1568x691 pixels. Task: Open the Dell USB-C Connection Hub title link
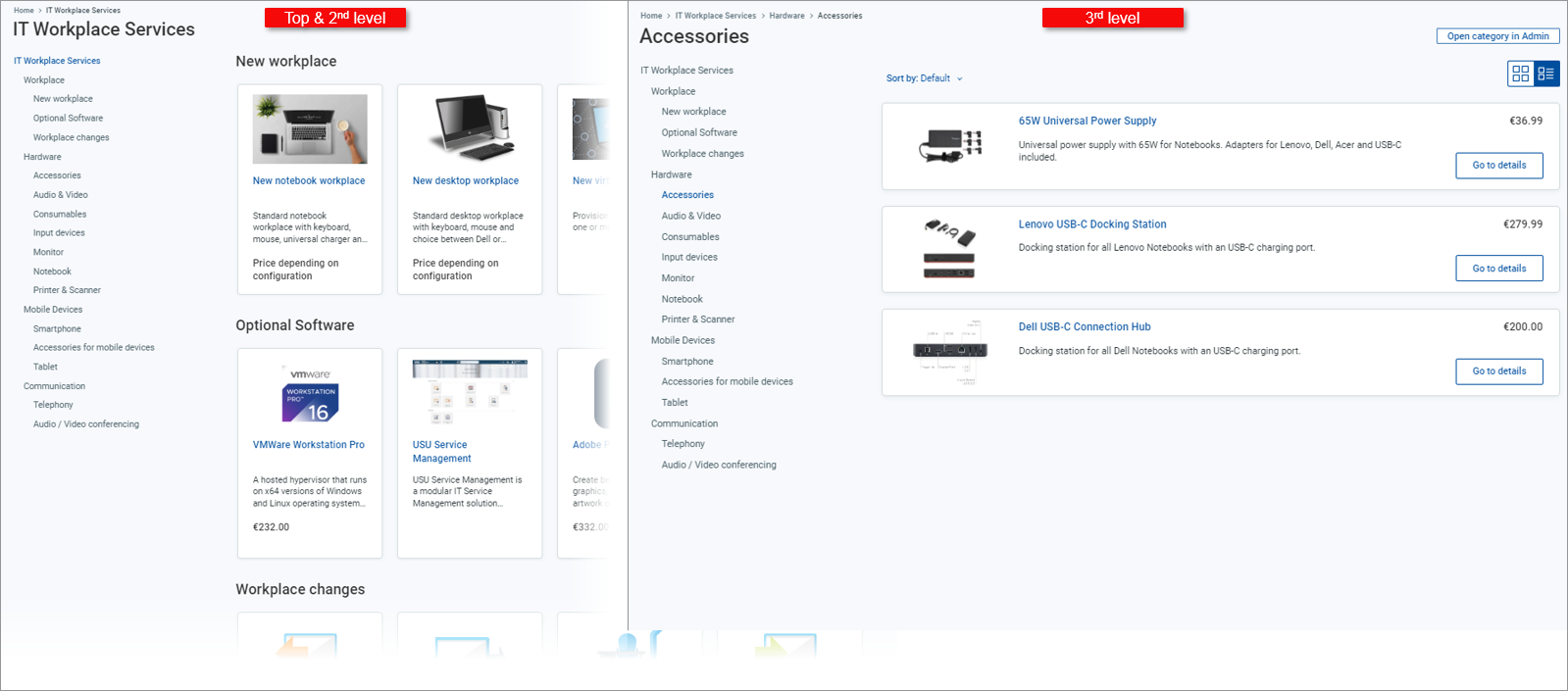1084,327
